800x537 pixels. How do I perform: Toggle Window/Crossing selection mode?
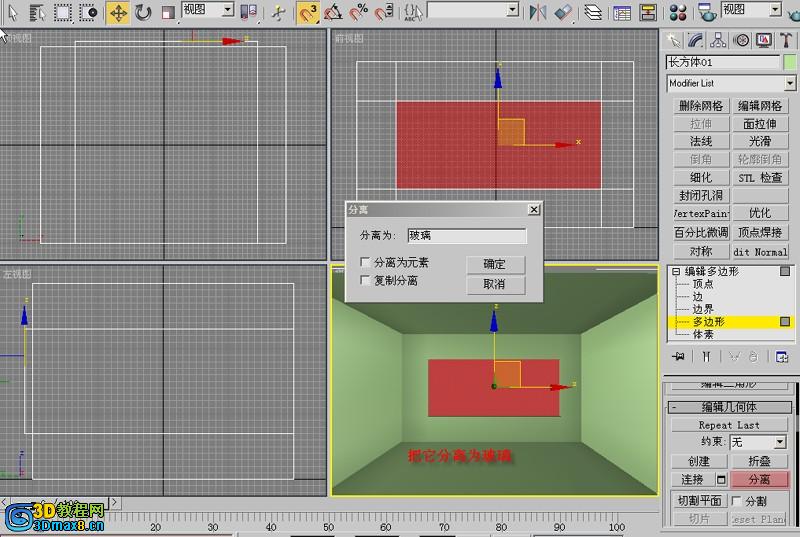click(x=88, y=12)
